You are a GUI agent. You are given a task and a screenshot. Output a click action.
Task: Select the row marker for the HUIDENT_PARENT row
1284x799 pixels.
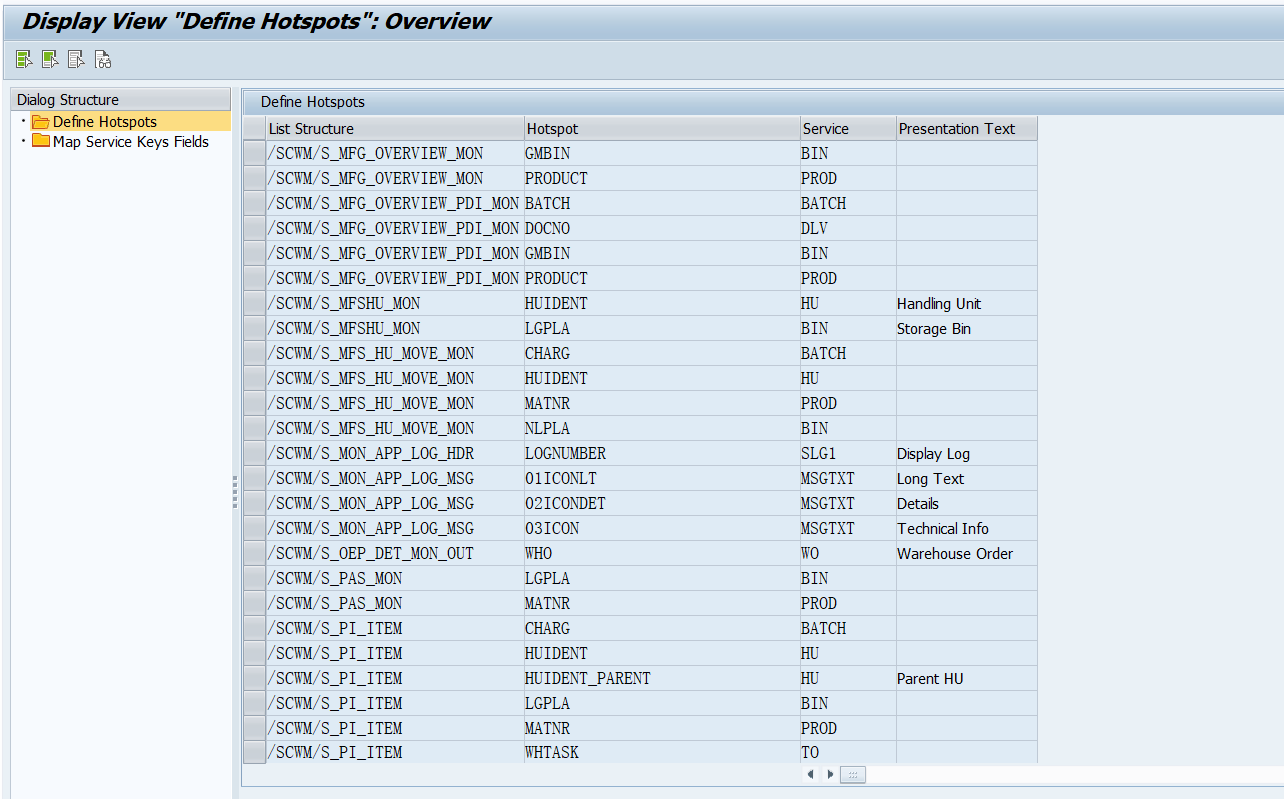click(254, 679)
